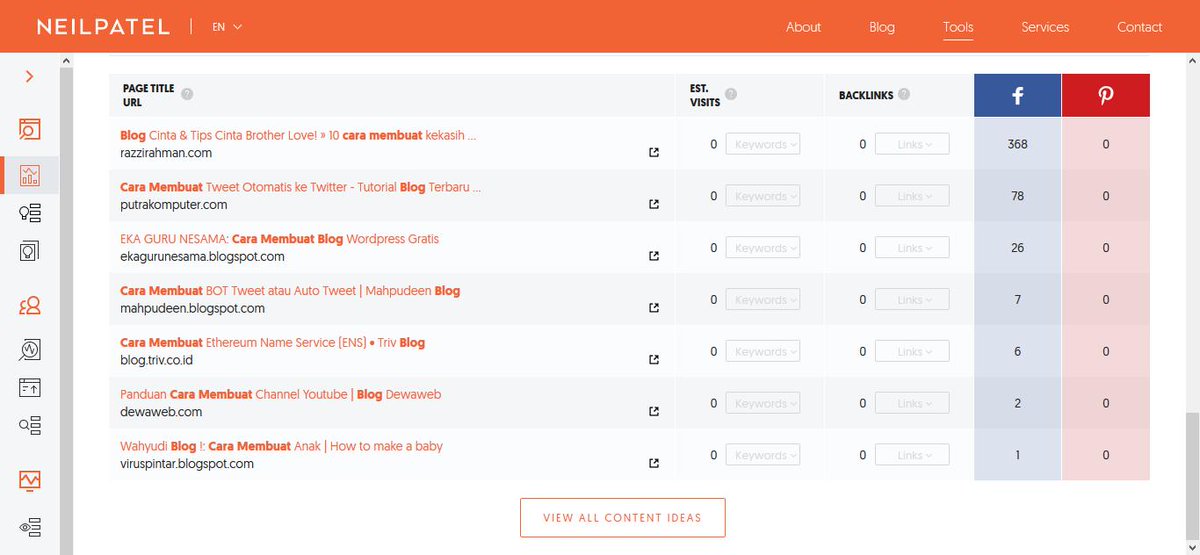1200x555 pixels.
Task: Click View All Content Ideas button
Action: [x=622, y=518]
